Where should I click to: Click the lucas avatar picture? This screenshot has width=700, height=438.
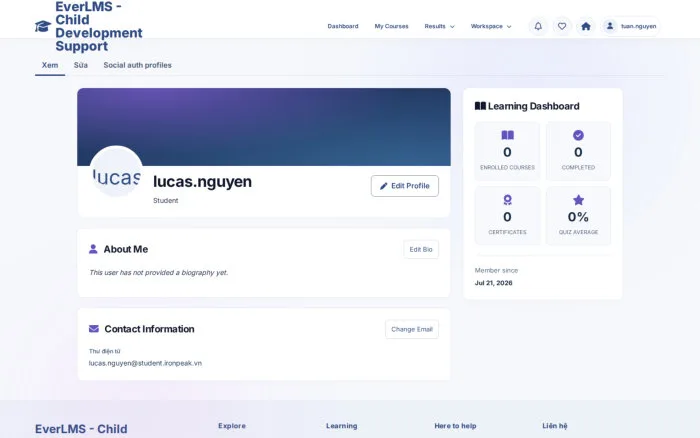coord(116,173)
